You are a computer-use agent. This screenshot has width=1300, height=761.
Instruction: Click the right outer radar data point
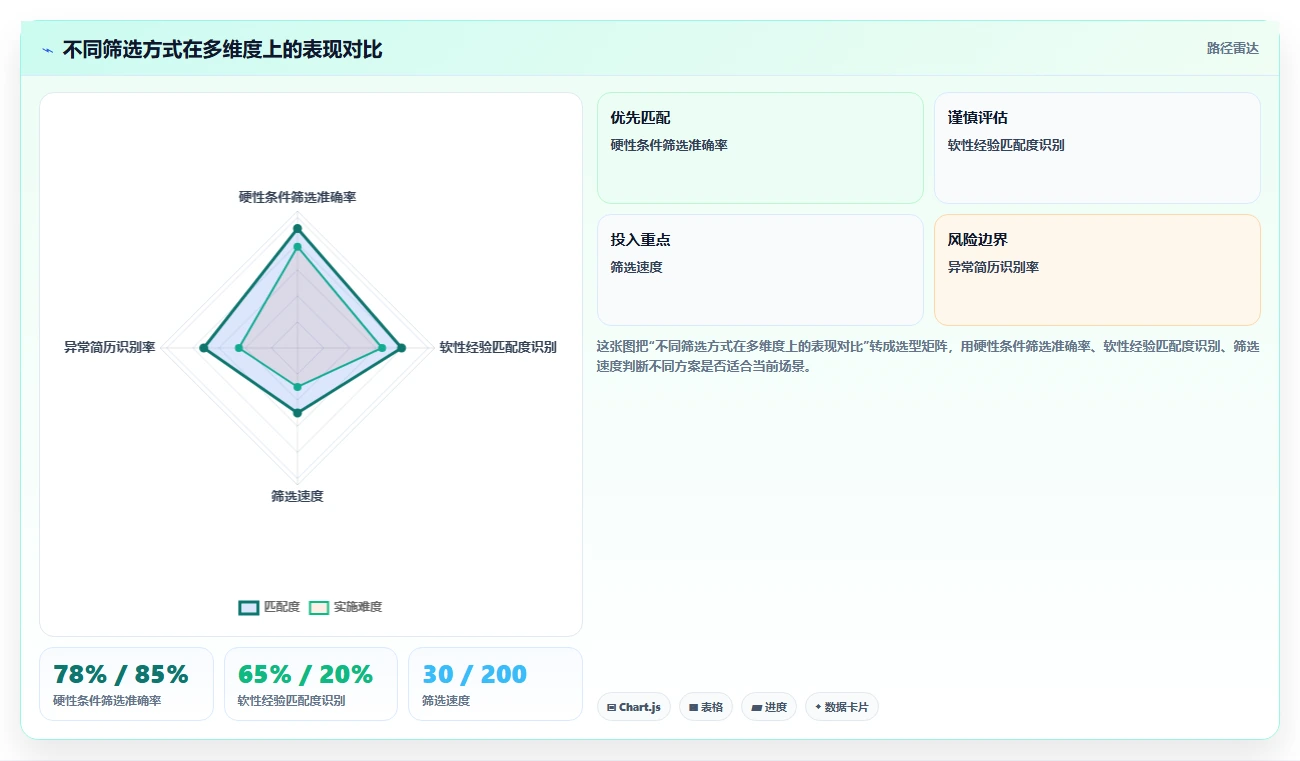402,348
